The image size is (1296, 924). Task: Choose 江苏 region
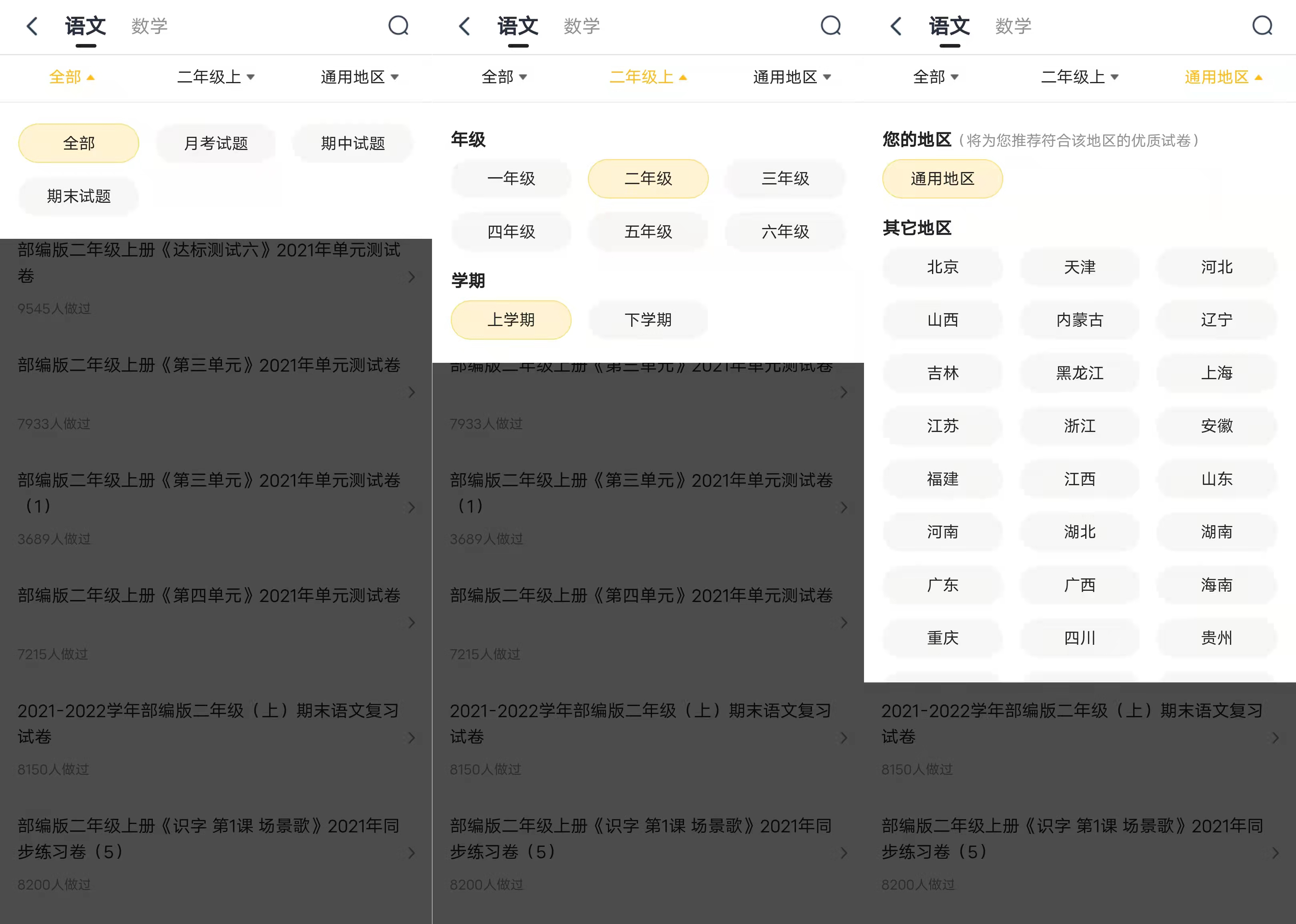[942, 426]
